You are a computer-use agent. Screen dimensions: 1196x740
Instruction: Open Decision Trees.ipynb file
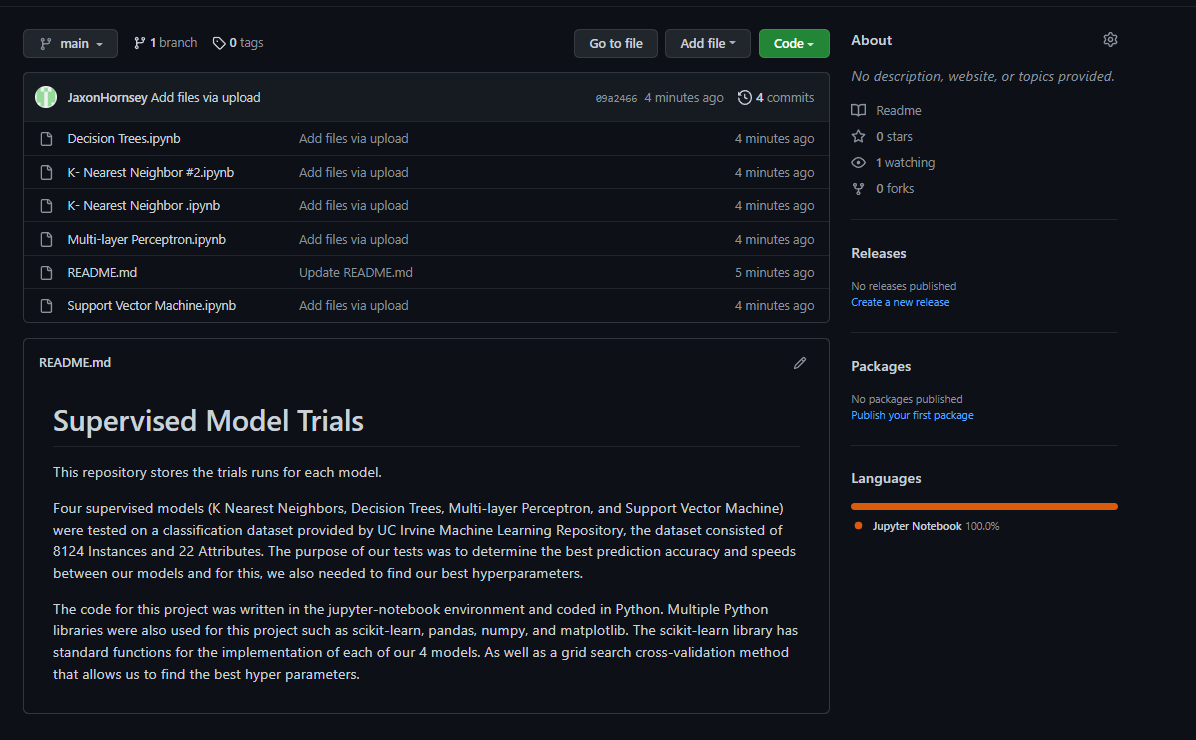[x=124, y=139]
